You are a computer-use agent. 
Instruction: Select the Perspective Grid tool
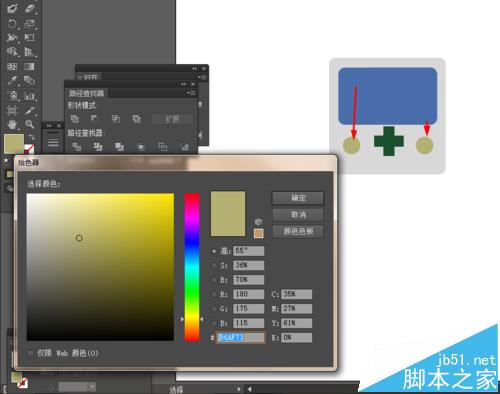[30, 52]
